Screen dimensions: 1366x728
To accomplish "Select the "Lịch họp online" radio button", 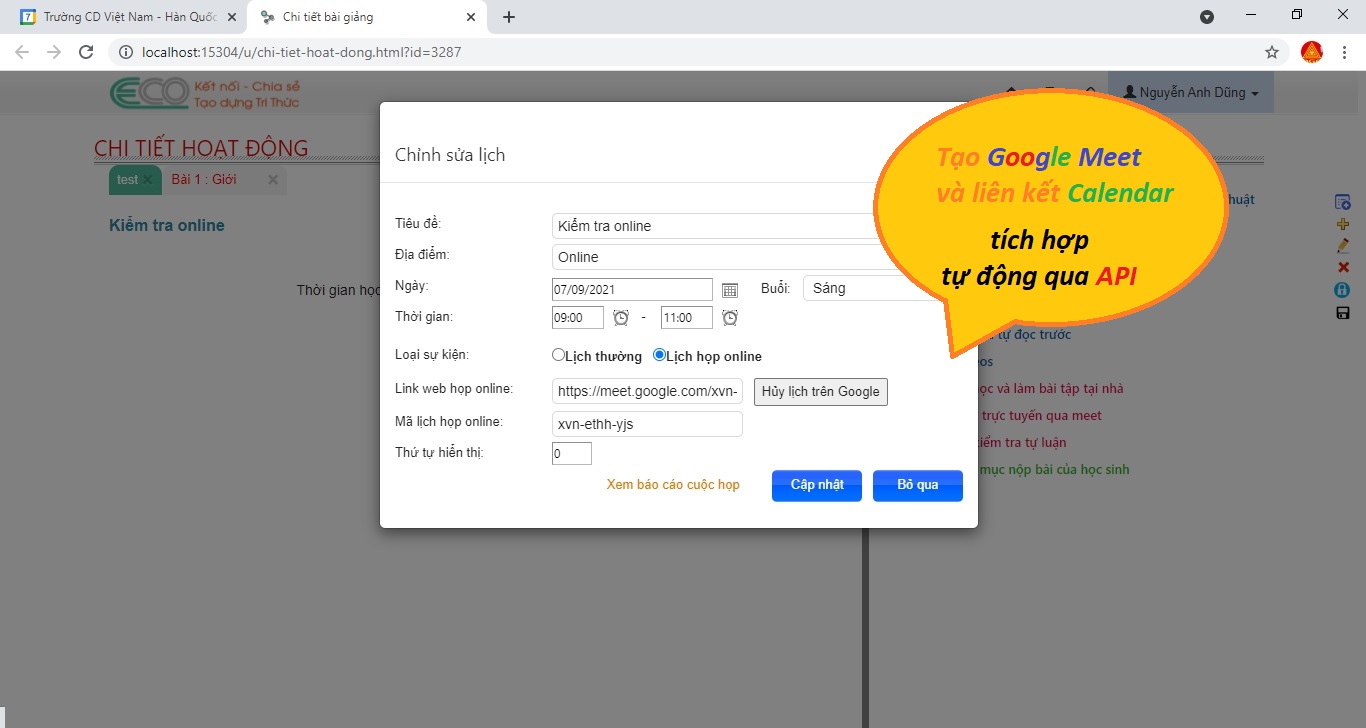I will (x=660, y=355).
